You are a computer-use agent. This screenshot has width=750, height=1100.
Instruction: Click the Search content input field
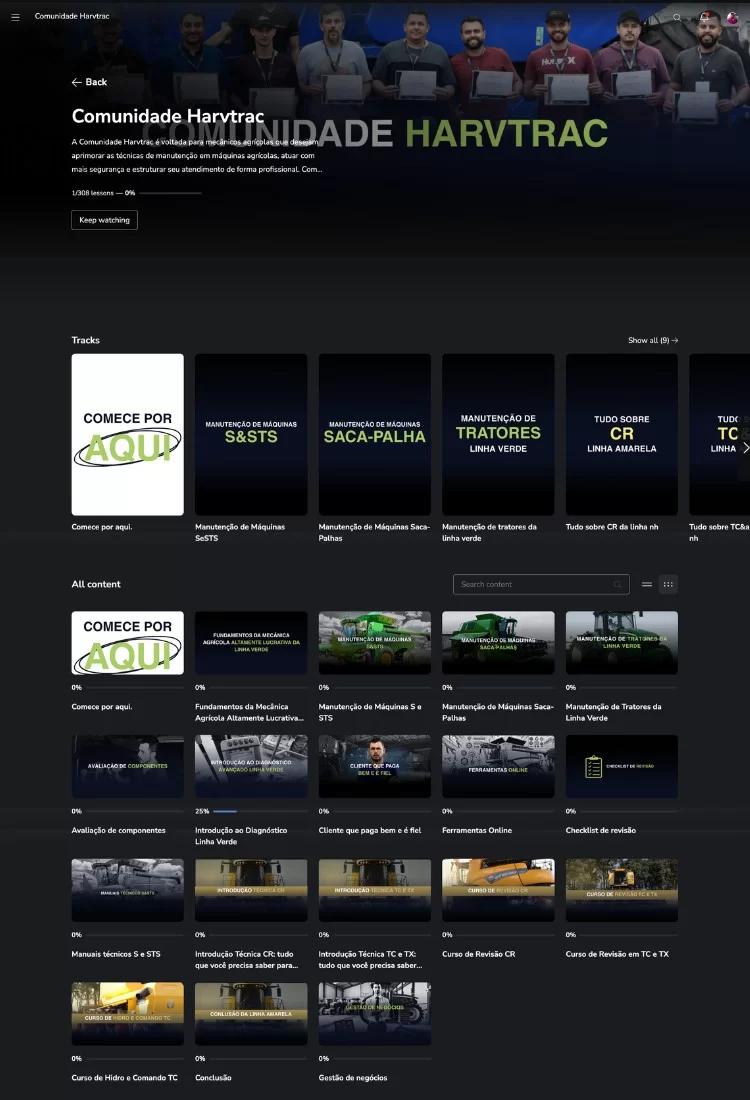tap(541, 584)
